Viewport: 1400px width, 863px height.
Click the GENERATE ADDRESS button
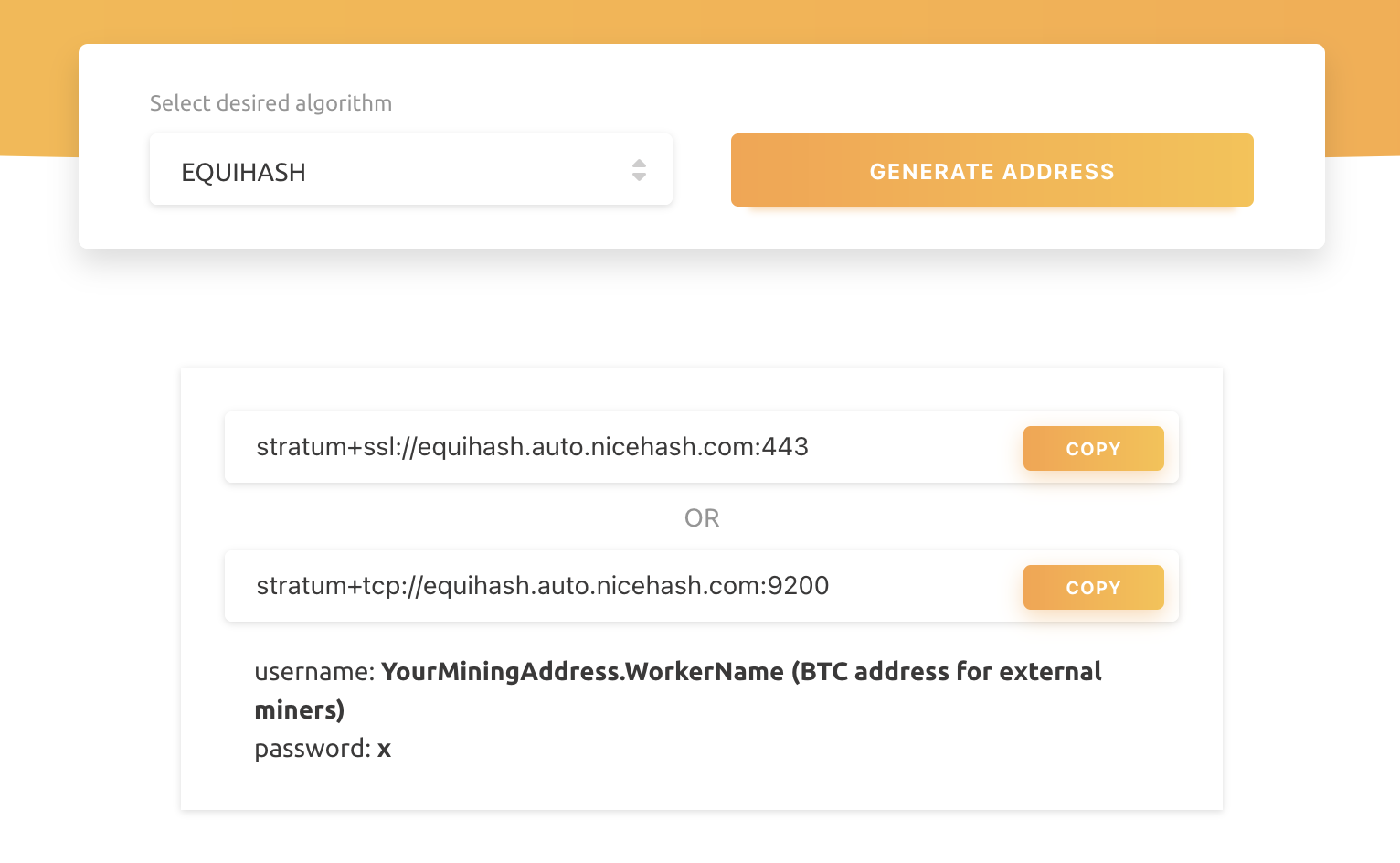tap(992, 170)
